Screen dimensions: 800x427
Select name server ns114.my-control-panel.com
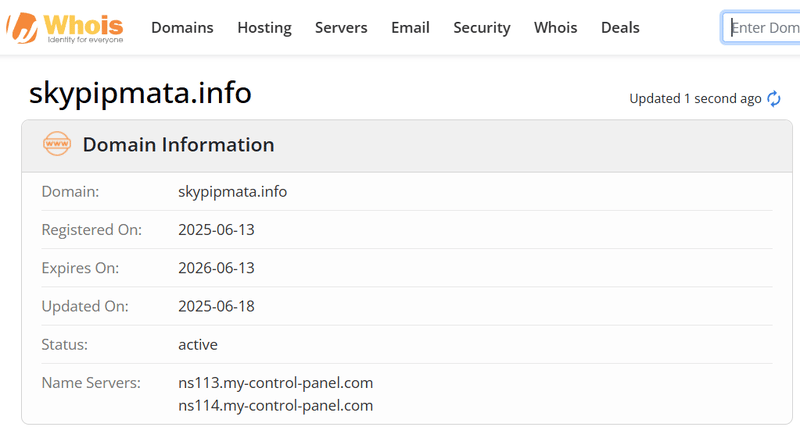click(276, 406)
